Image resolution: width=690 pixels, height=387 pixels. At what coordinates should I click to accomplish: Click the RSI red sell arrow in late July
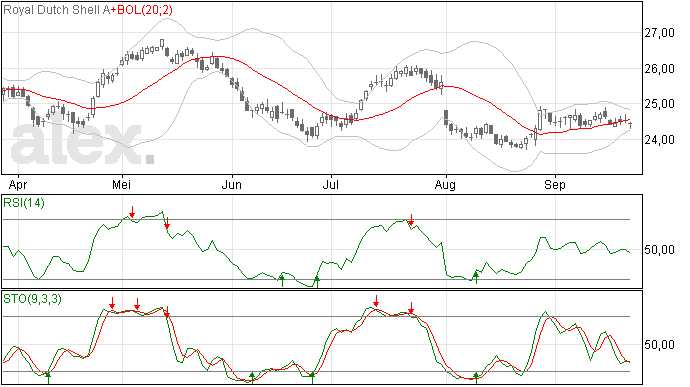(411, 220)
